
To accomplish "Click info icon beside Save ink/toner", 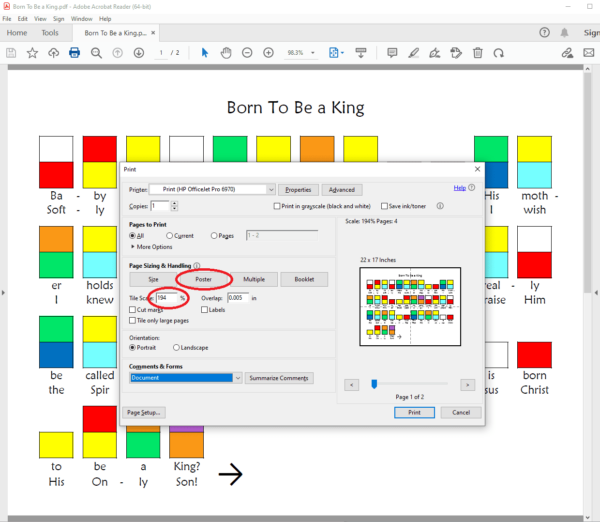I will point(440,206).
